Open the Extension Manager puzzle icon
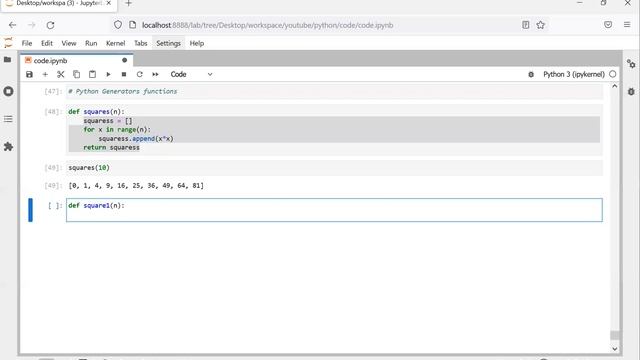 [8, 147]
